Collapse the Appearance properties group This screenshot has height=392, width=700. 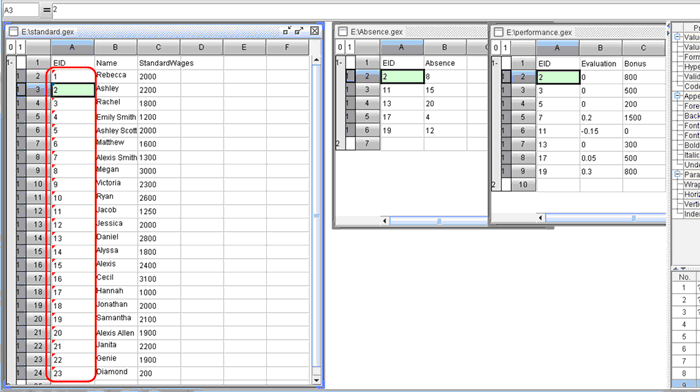click(x=678, y=96)
